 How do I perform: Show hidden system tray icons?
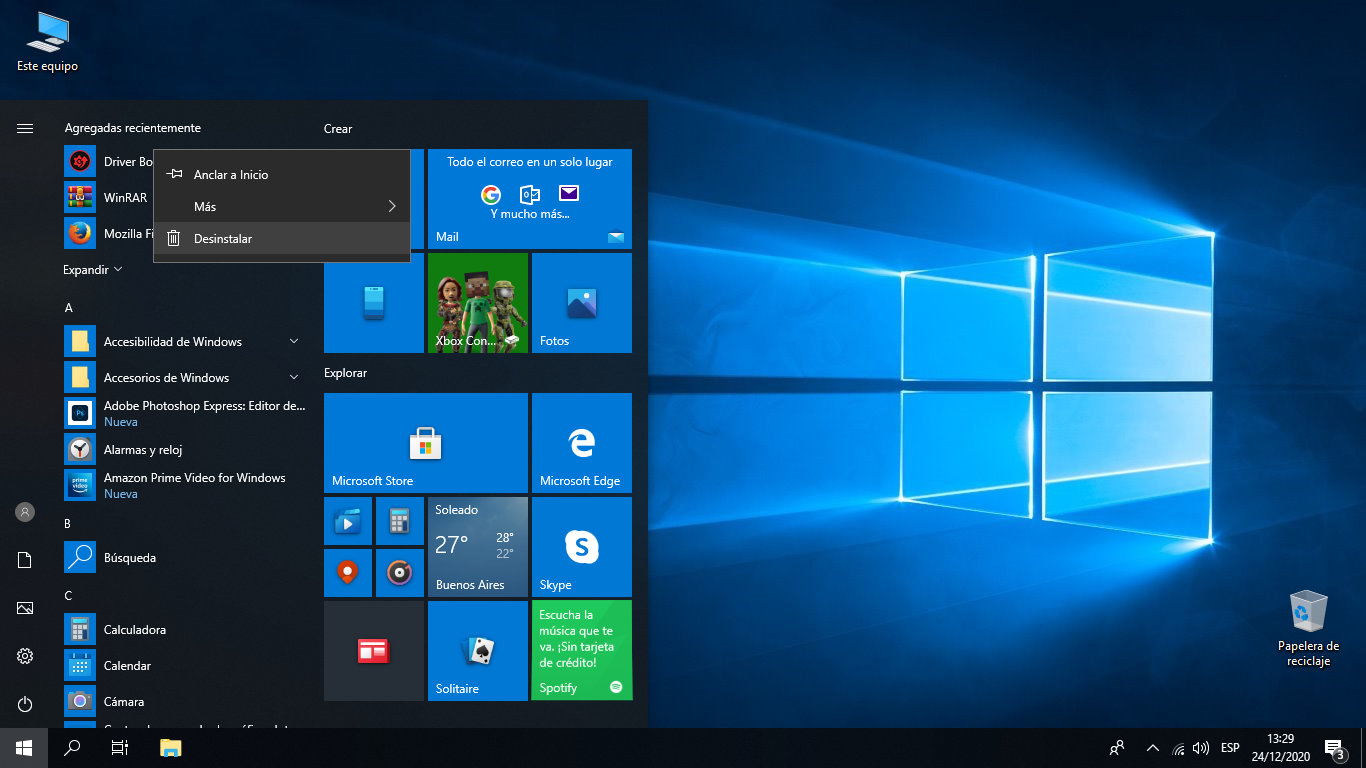1153,748
